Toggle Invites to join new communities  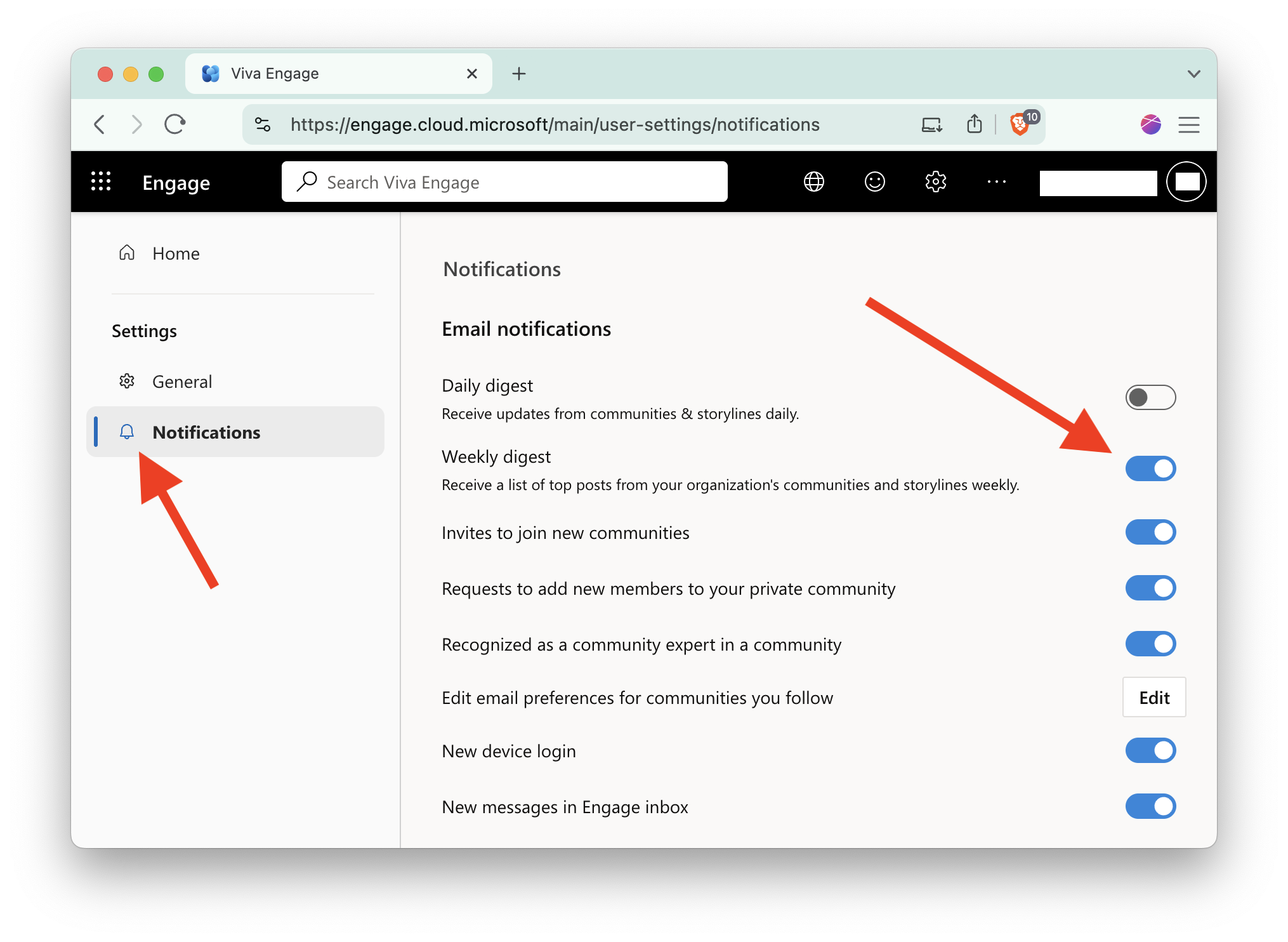(1150, 532)
